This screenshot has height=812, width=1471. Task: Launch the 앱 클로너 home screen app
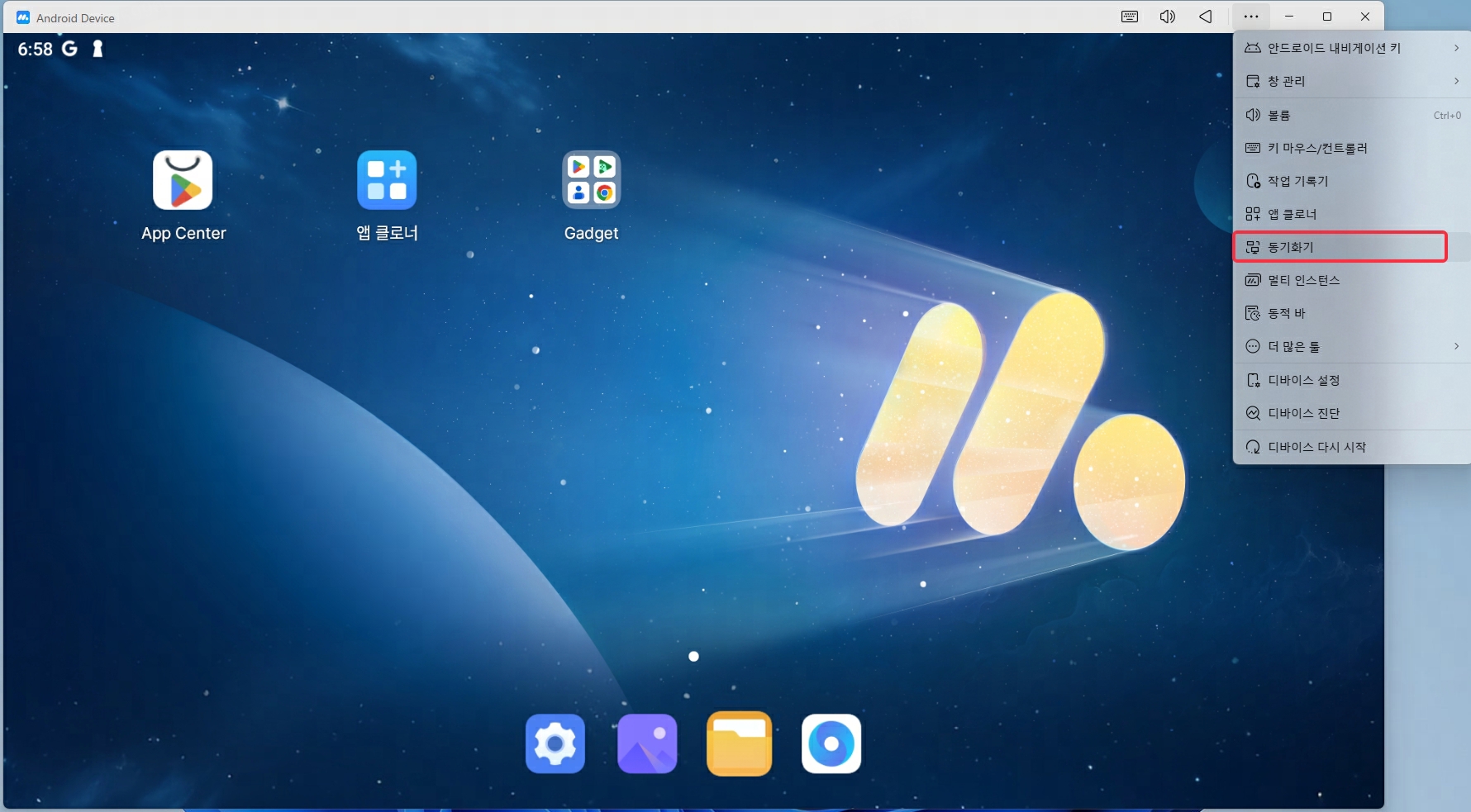pos(387,180)
